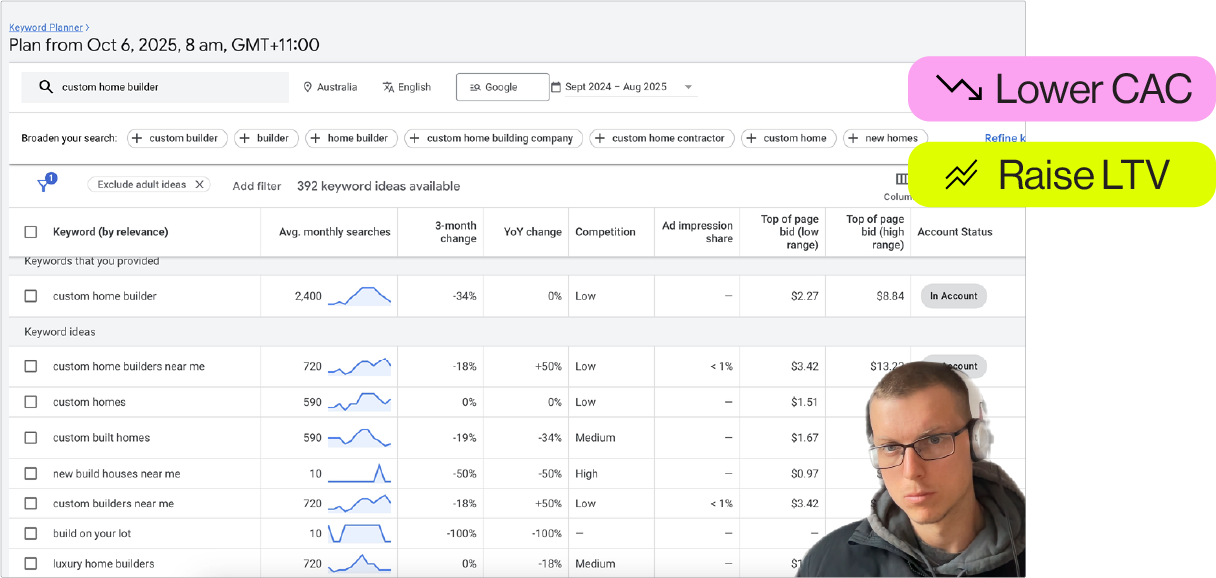Click trend chart for 'custom home builder'
Viewport: 1216px width, 578px height.
pyautogui.click(x=359, y=296)
